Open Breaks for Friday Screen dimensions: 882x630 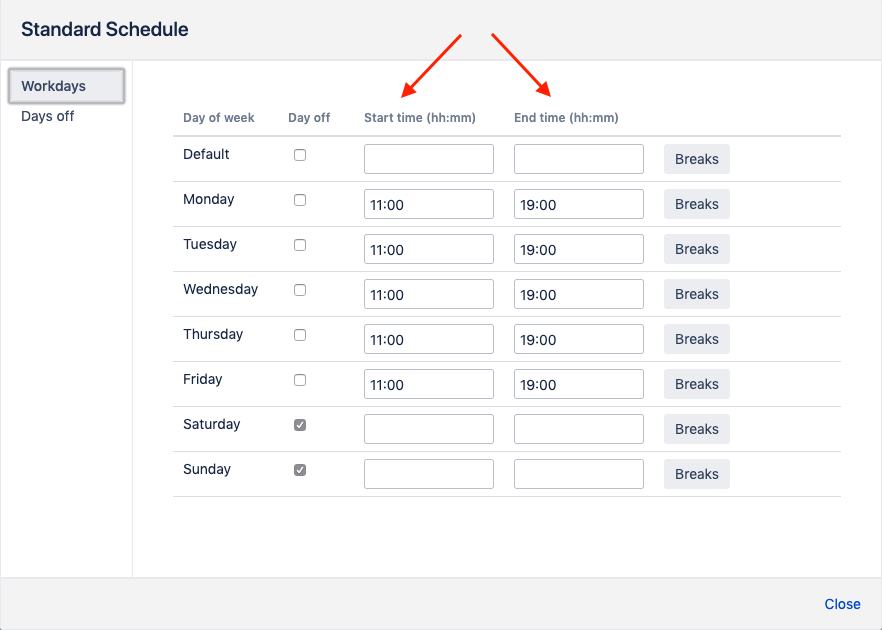(x=696, y=384)
